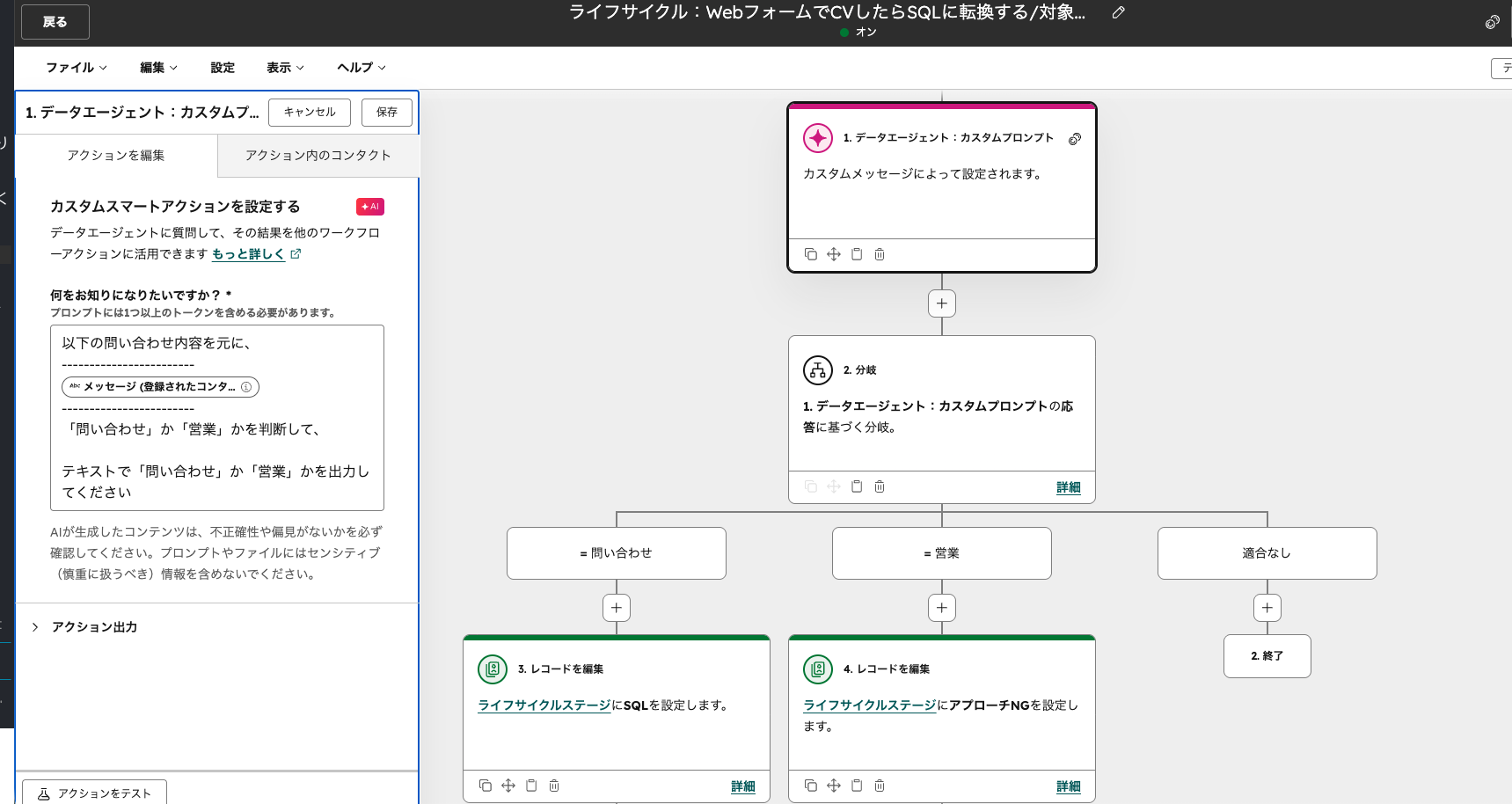The height and width of the screenshot is (804, 1512).
Task: Click the branch icon in step 2 card
Action: [818, 370]
